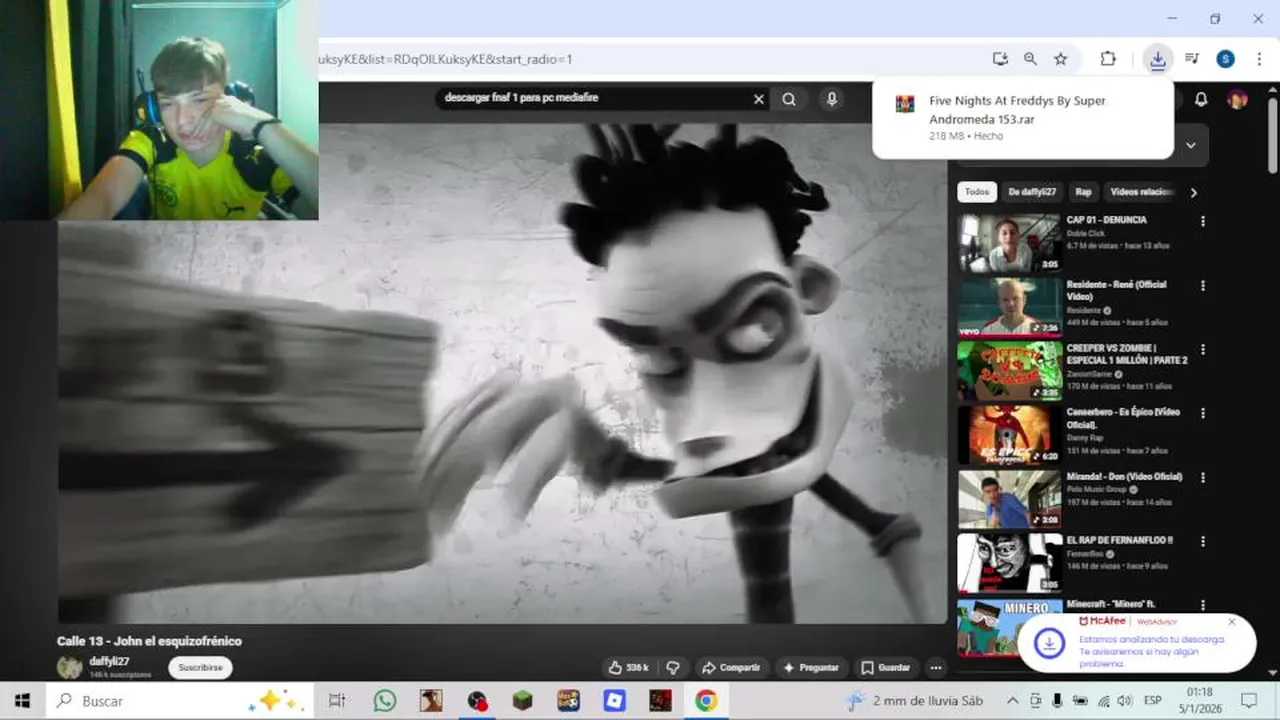
Task: Open CAP 01 - DENUNCIA video thumbnail
Action: pos(1010,243)
